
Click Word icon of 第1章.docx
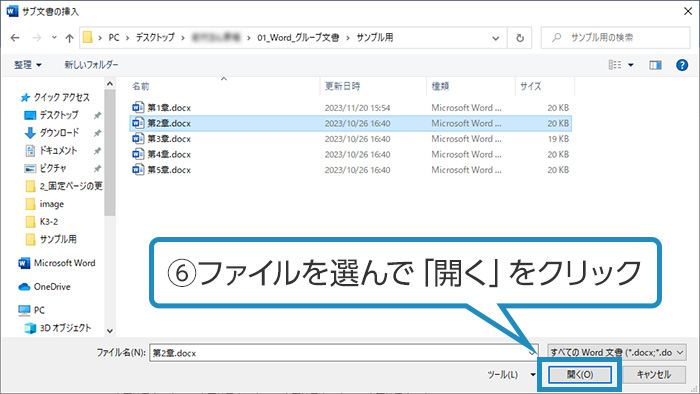click(138, 108)
